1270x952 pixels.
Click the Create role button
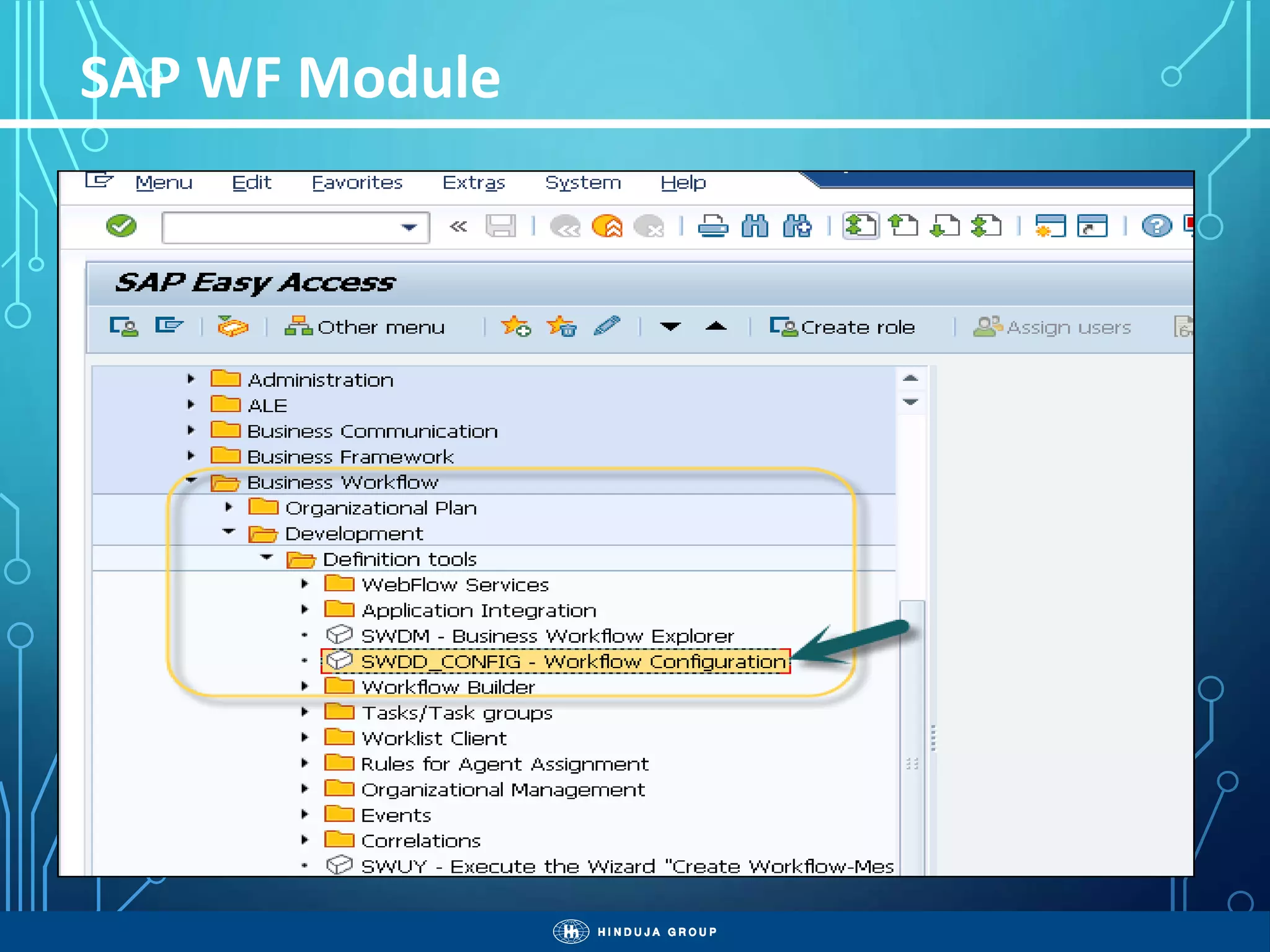click(x=842, y=327)
